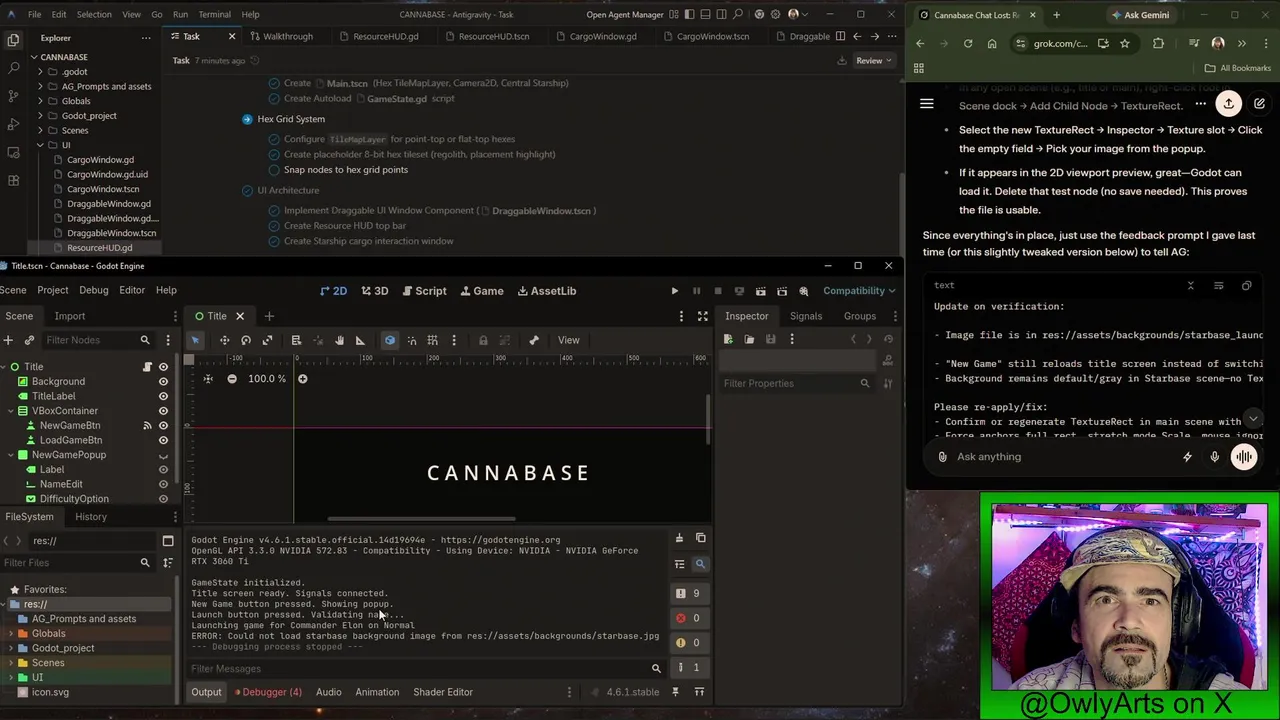Toggle visibility of LoadGameBtn node
The height and width of the screenshot is (720, 1280).
(163, 441)
